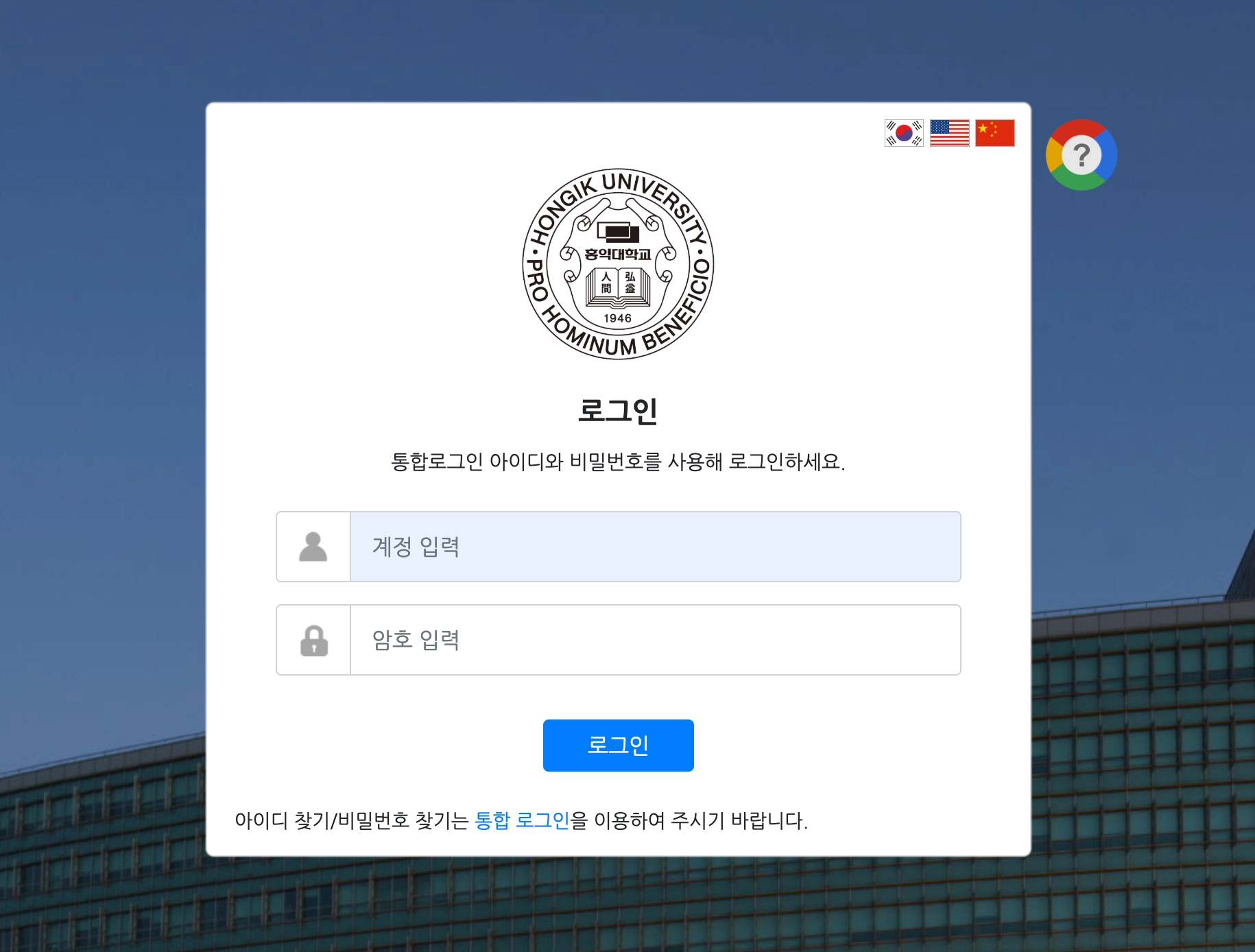
Task: Click the padlock icon beside password field
Action: tap(314, 640)
